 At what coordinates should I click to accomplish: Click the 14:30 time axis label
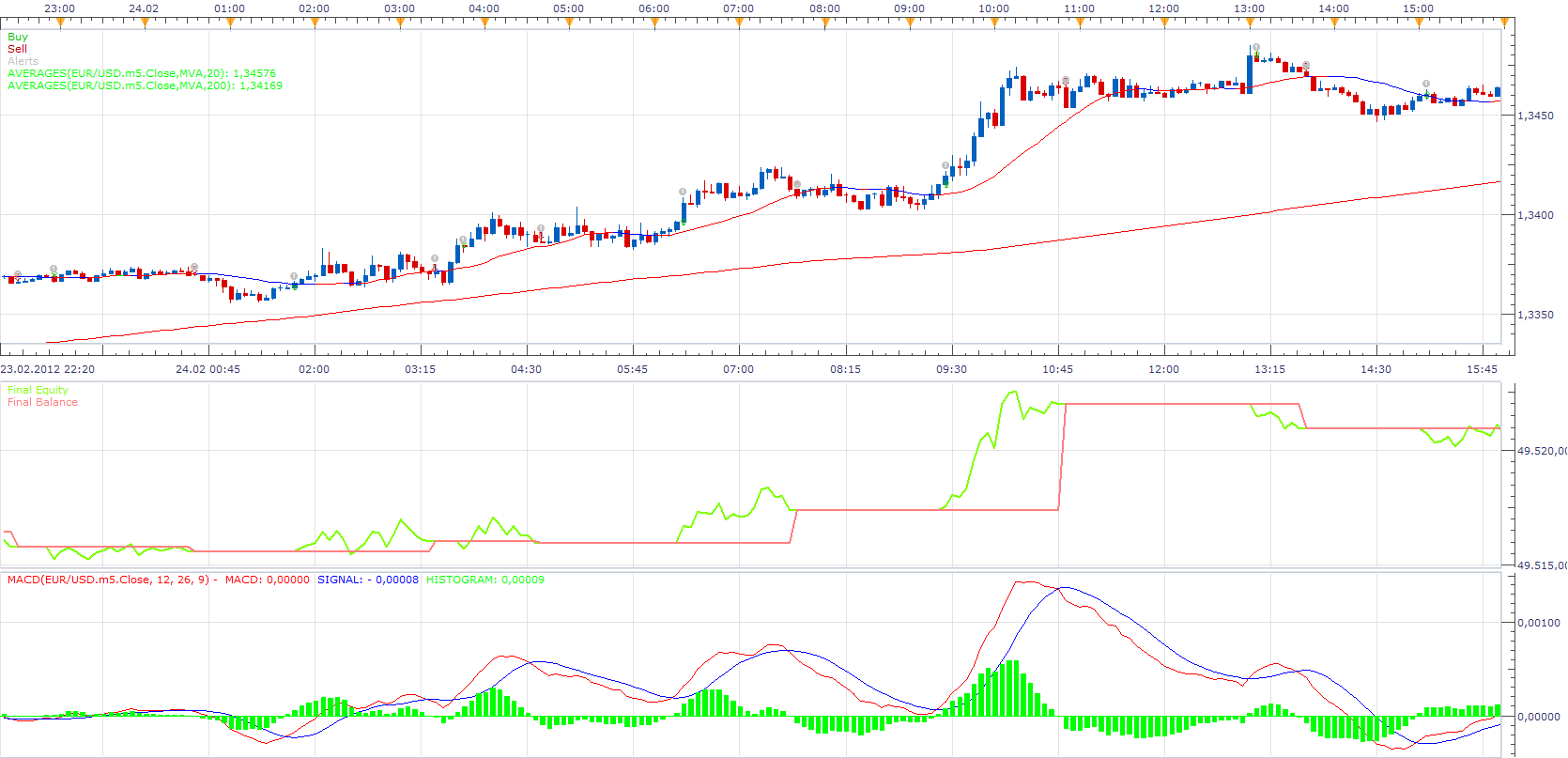[1376, 369]
